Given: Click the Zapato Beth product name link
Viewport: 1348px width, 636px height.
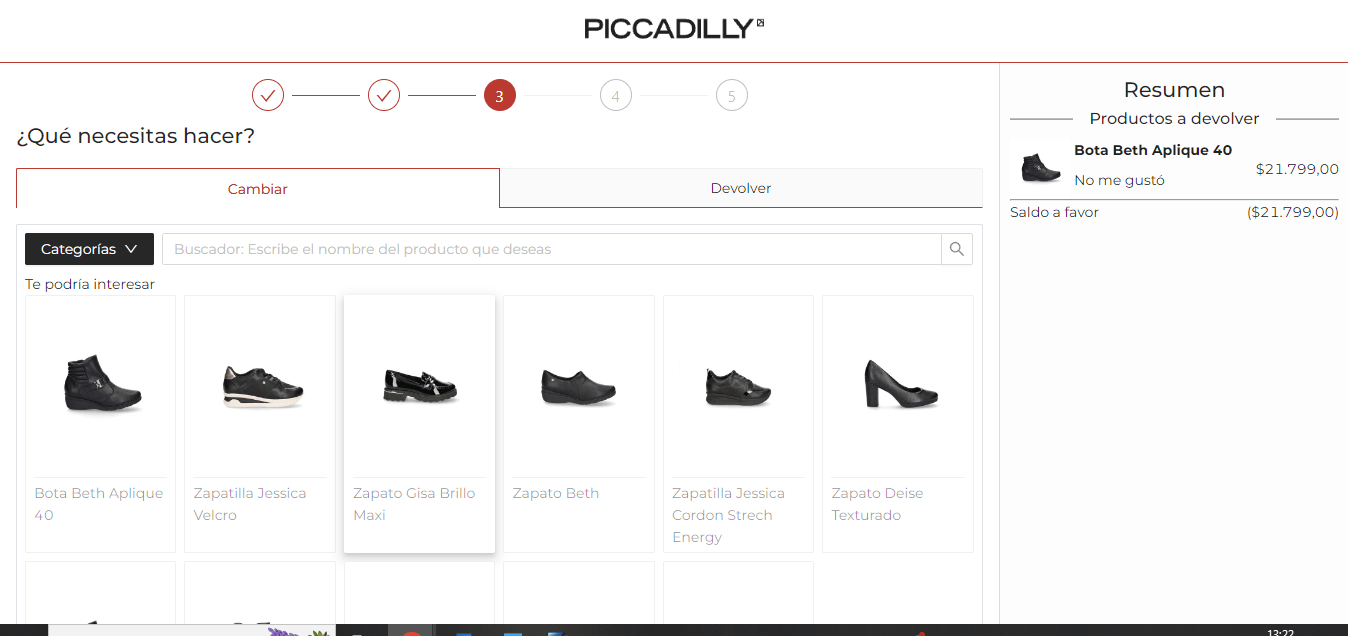Looking at the screenshot, I should 556,493.
